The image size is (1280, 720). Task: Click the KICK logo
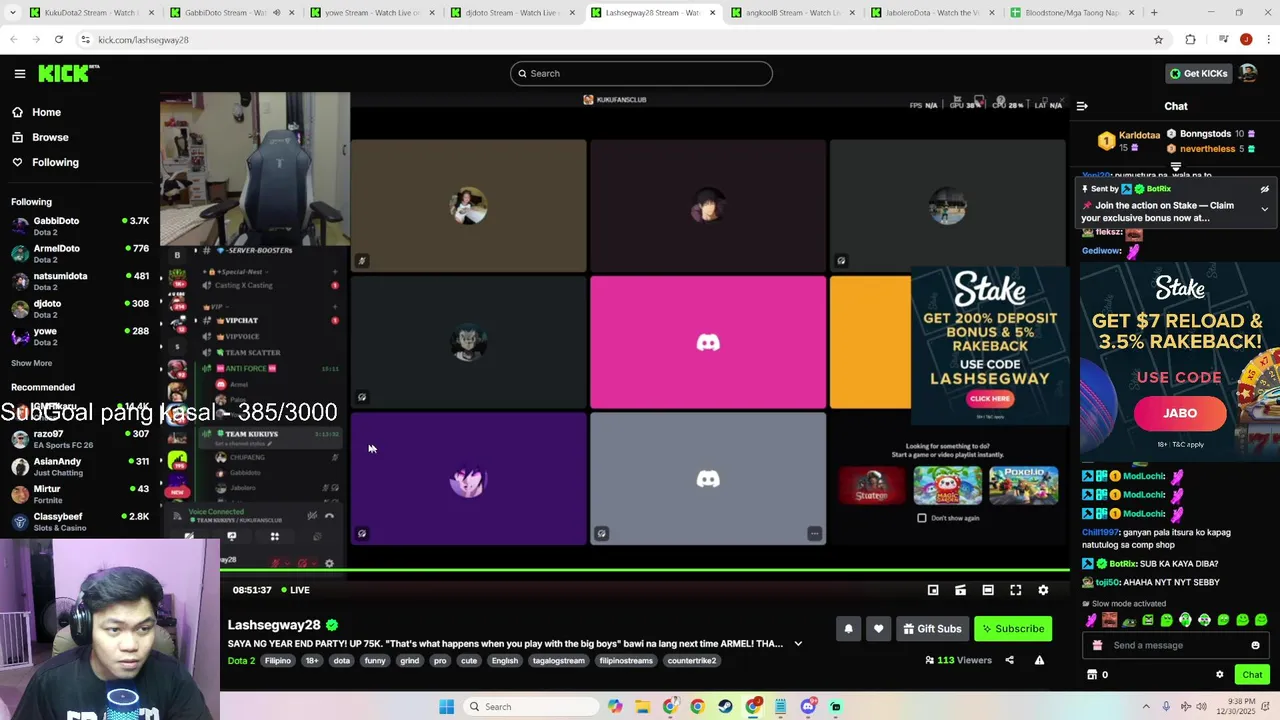pyautogui.click(x=69, y=73)
